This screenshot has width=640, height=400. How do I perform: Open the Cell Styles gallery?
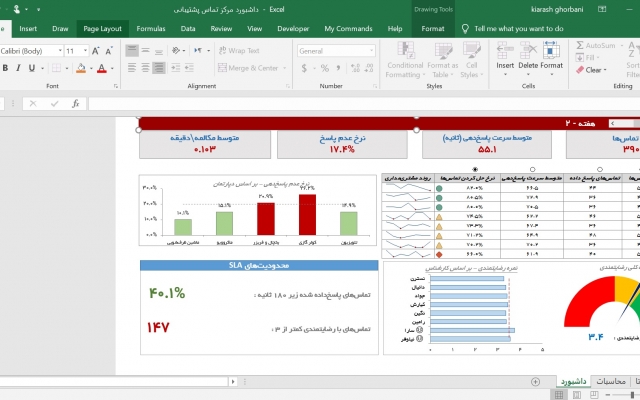(471, 60)
